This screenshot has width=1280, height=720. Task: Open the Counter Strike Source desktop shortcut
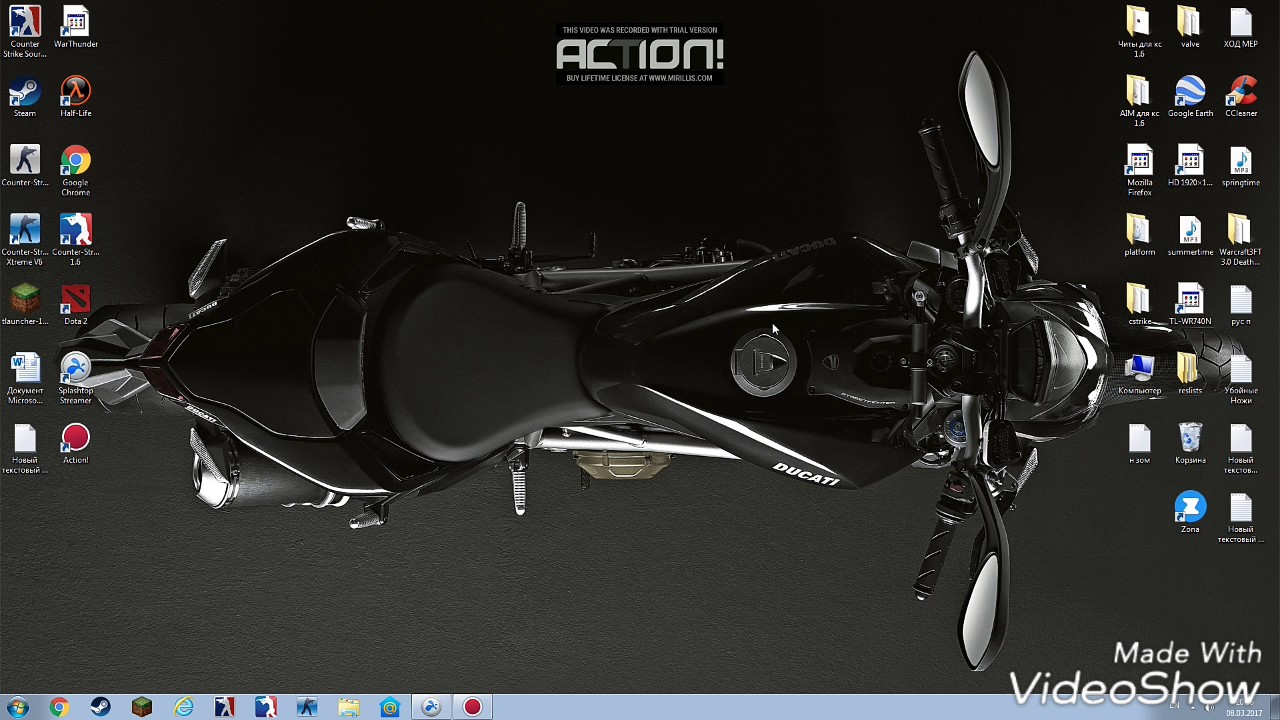click(25, 32)
